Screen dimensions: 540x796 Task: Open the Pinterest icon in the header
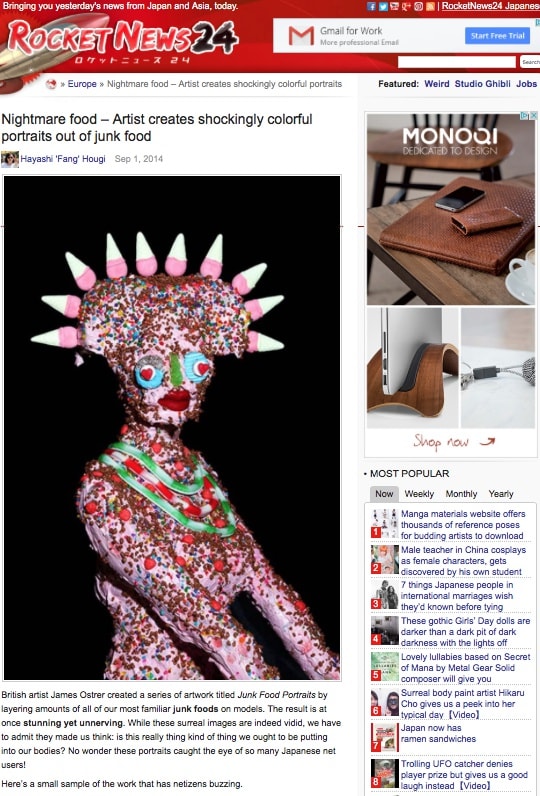click(x=418, y=7)
